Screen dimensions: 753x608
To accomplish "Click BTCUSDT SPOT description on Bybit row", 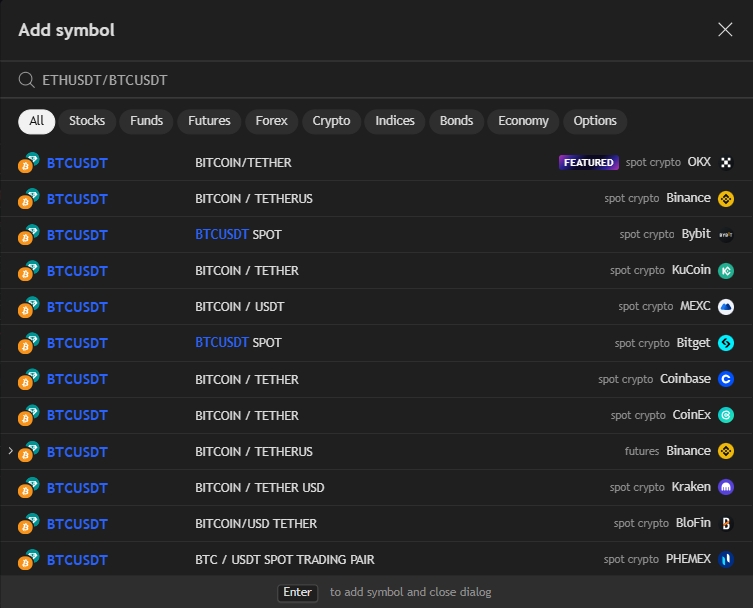I will coord(238,234).
